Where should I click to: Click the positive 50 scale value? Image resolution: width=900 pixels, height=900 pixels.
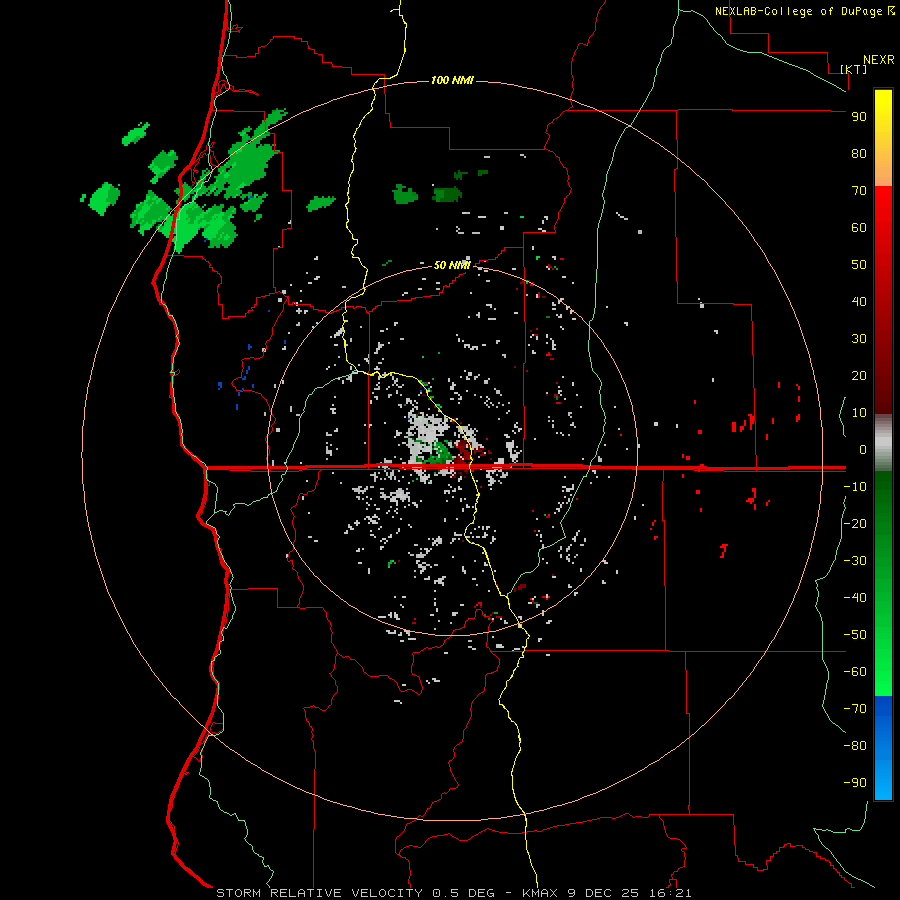[859, 265]
